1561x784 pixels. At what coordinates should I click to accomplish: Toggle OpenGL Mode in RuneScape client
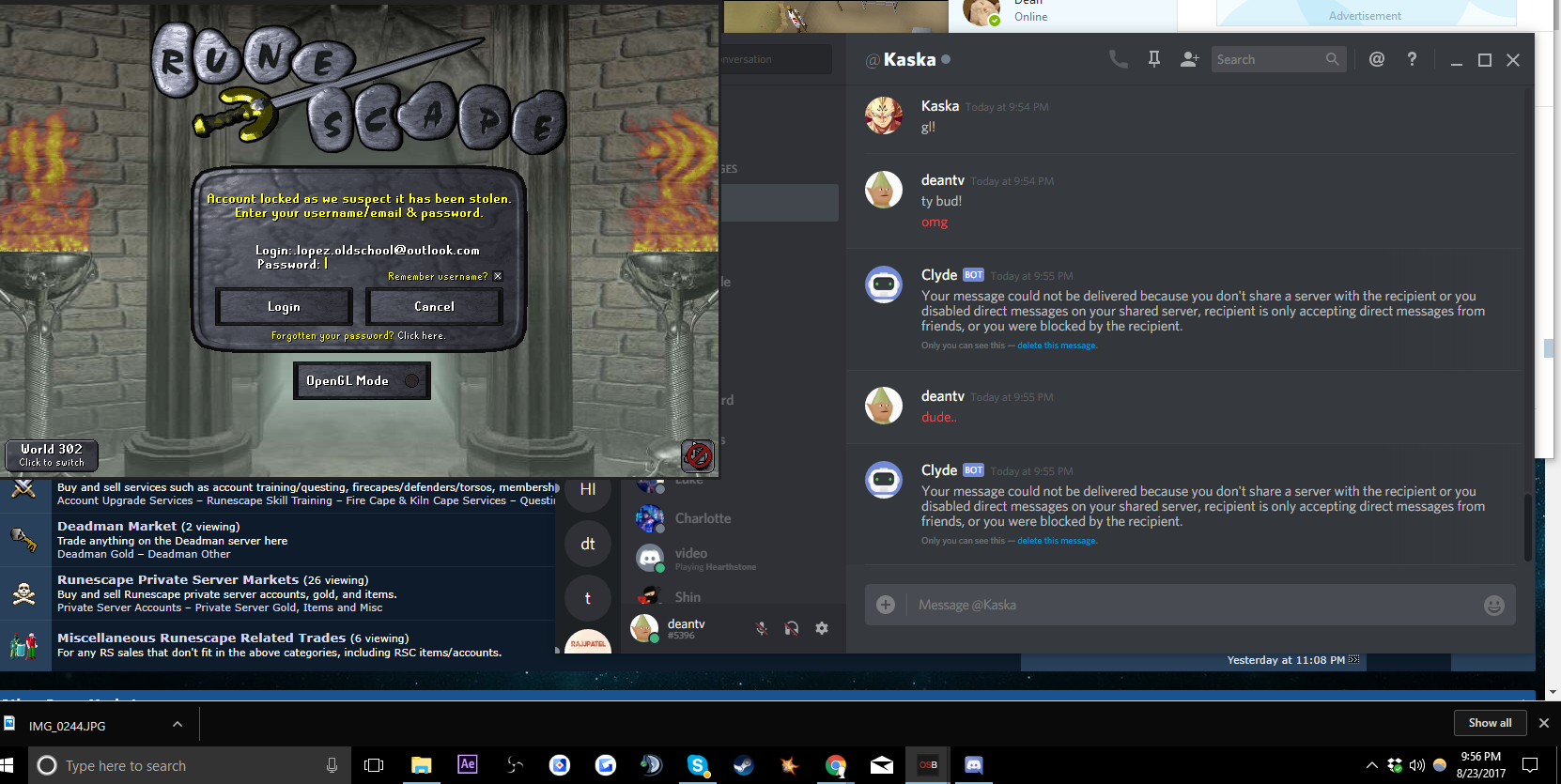pyautogui.click(x=362, y=380)
